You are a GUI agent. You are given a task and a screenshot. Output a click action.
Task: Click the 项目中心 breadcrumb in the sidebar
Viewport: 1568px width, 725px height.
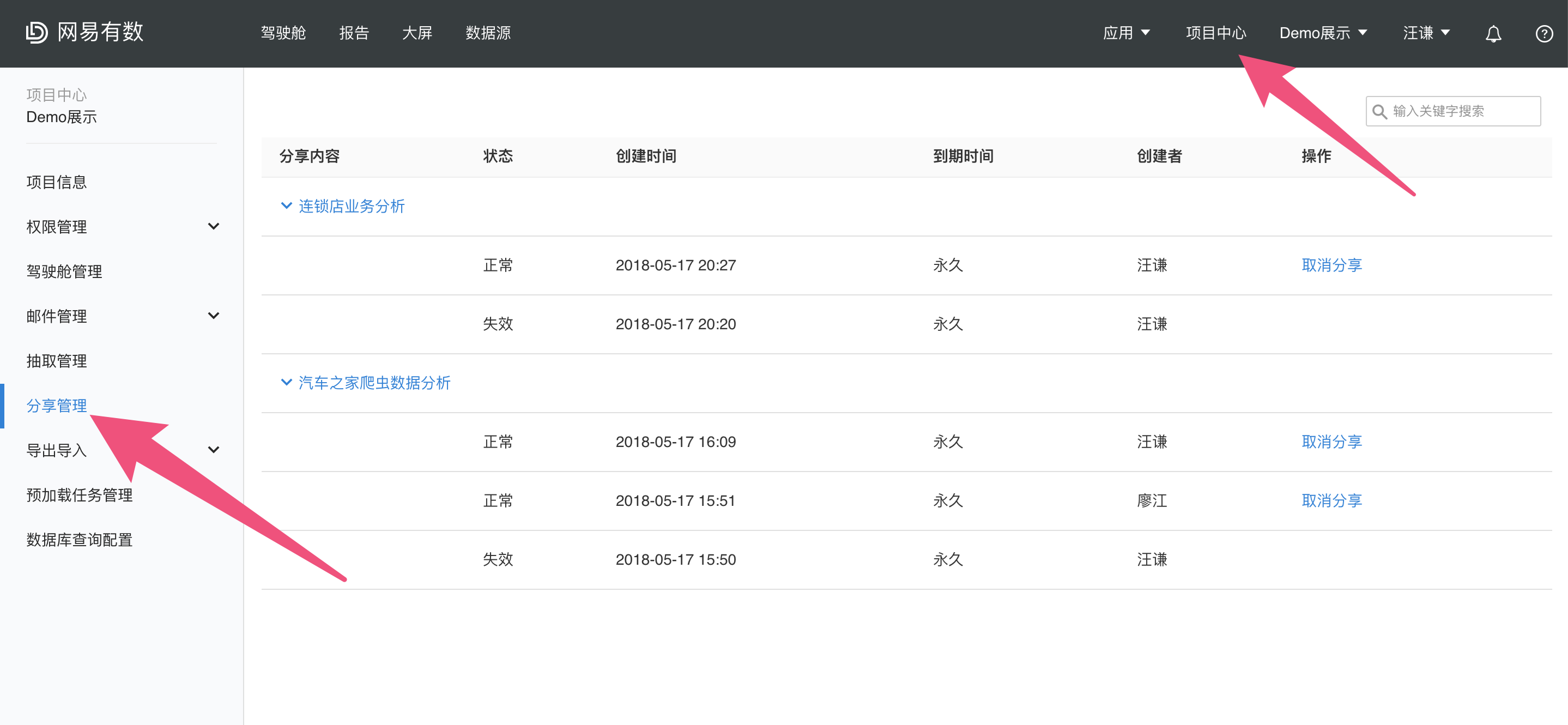coord(57,95)
